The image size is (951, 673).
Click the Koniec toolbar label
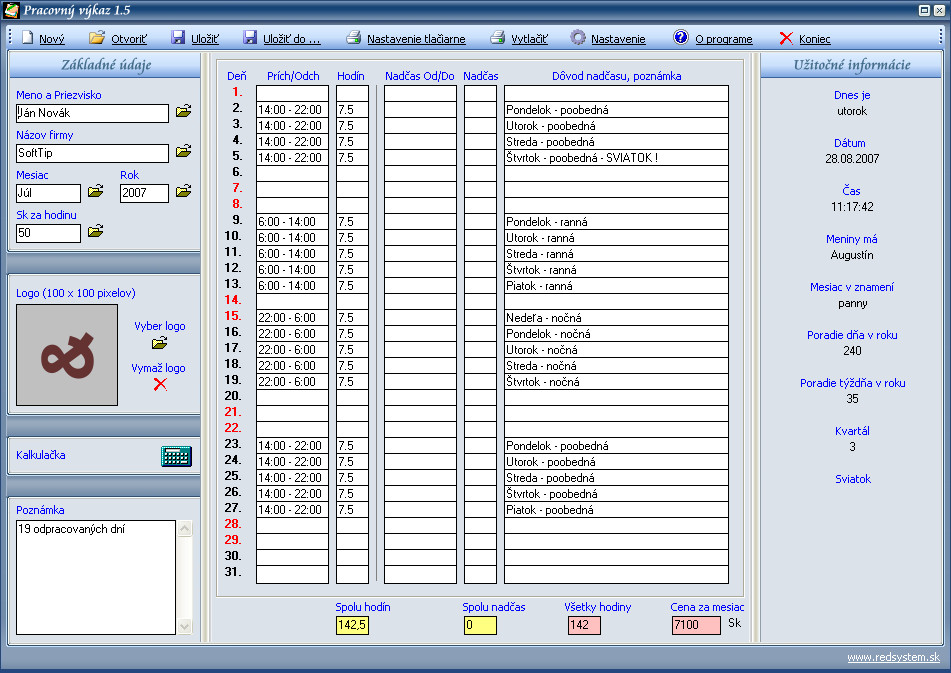[815, 39]
